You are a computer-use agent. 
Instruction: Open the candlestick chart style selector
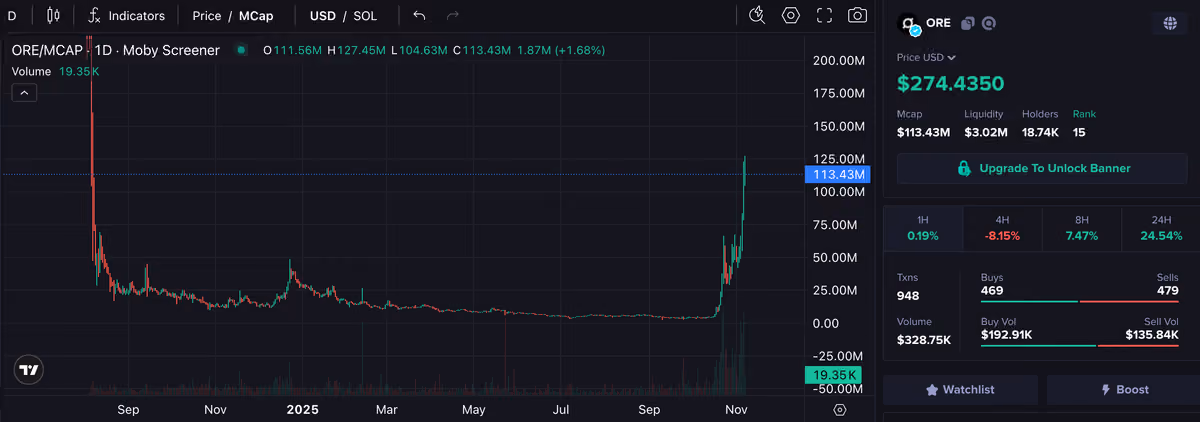(x=53, y=16)
